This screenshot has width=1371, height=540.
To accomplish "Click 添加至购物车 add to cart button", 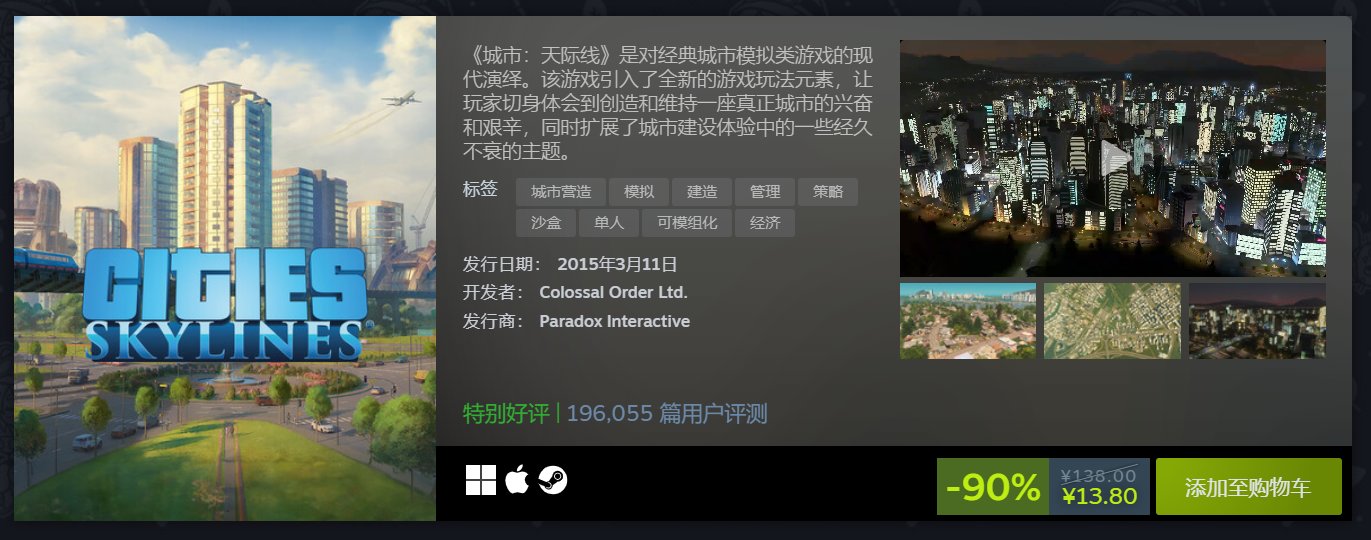I will [x=1248, y=487].
